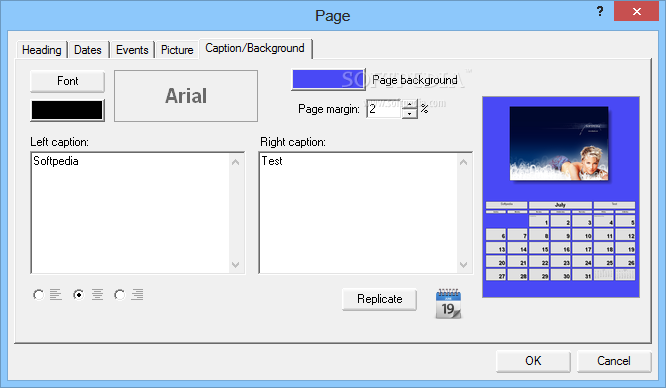Image resolution: width=666 pixels, height=388 pixels.
Task: Click the Page margin value field
Action: coord(384,109)
